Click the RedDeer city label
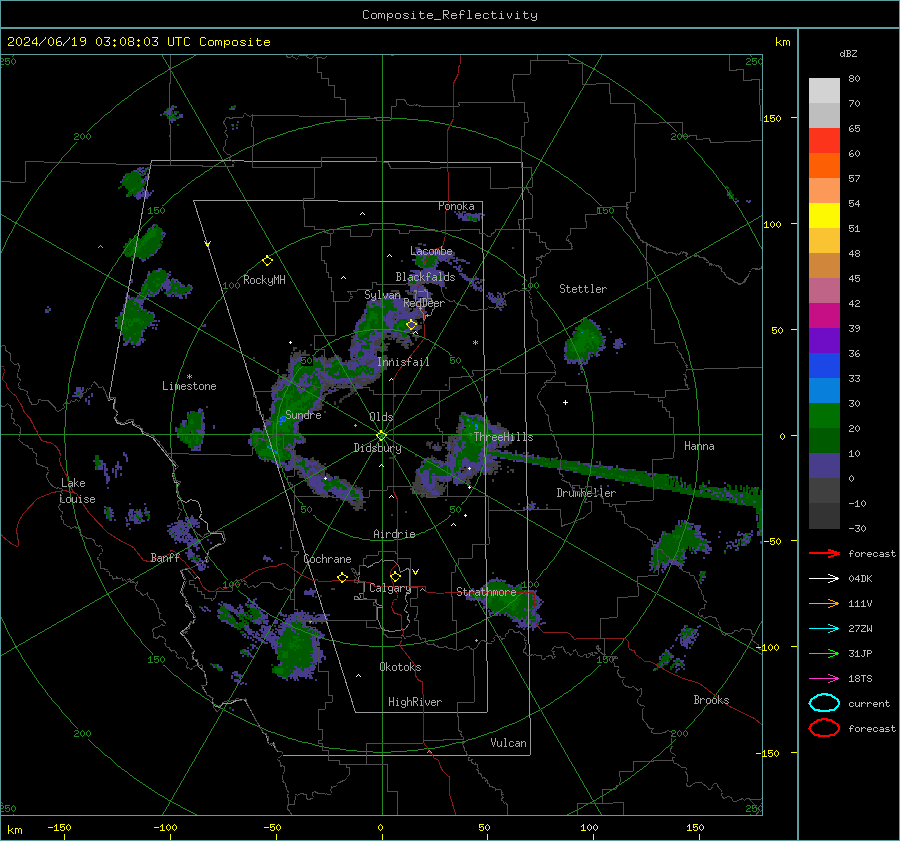The height and width of the screenshot is (841, 900). [424, 303]
